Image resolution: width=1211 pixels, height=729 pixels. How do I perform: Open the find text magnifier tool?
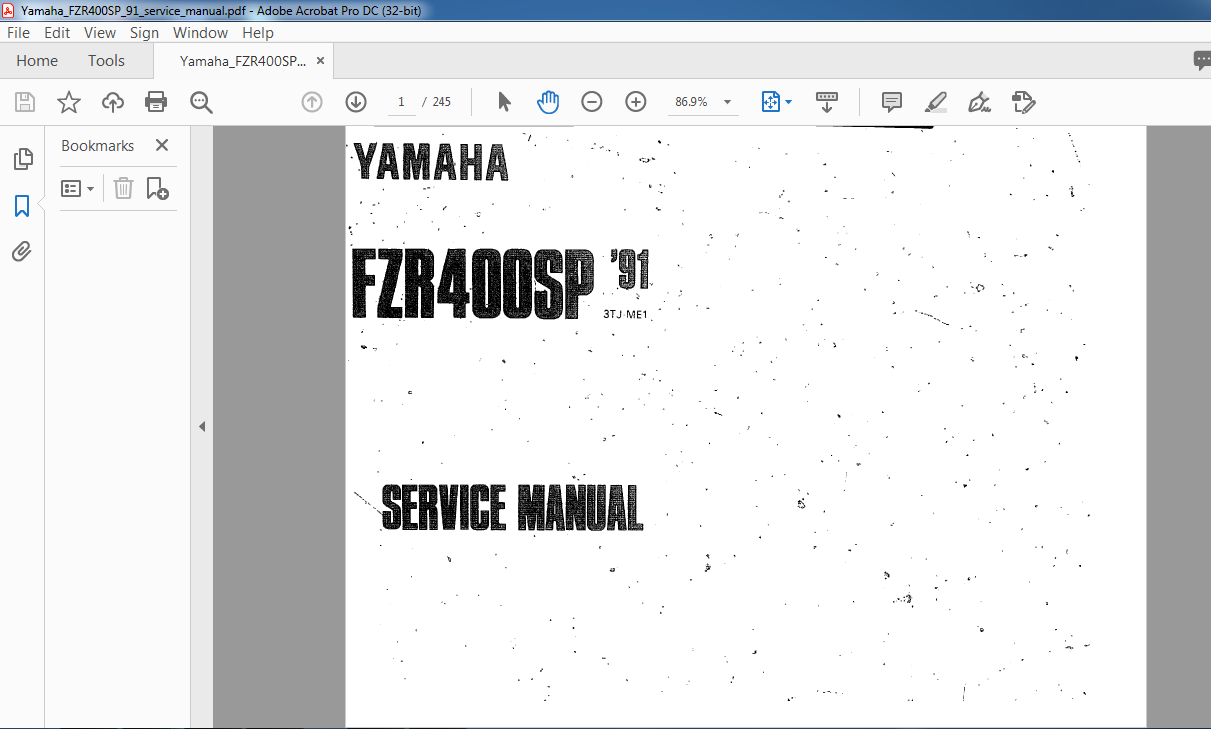(201, 102)
